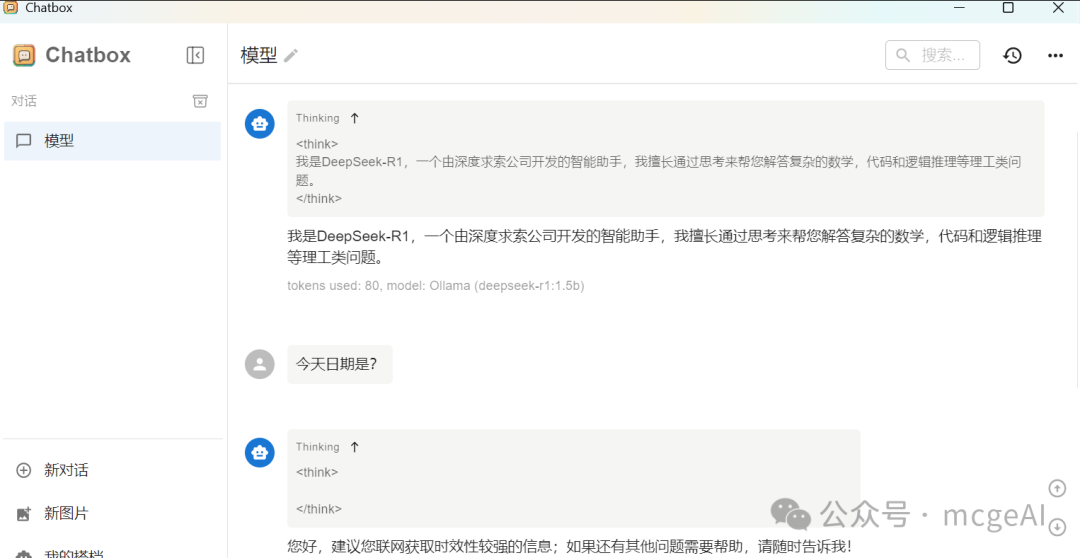Jump to top with the up arrow button
Screen dimensions: 1080x558
click(1057, 488)
